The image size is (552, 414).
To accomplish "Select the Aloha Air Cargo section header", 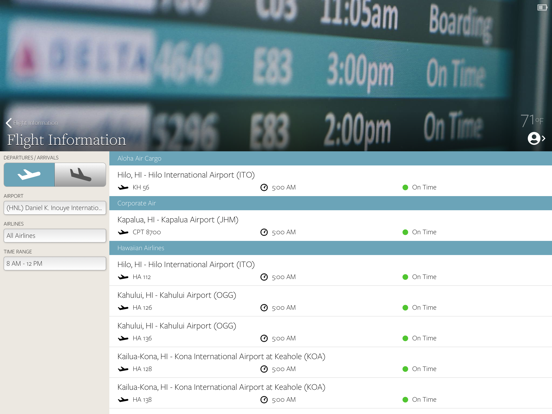I will coord(331,158).
